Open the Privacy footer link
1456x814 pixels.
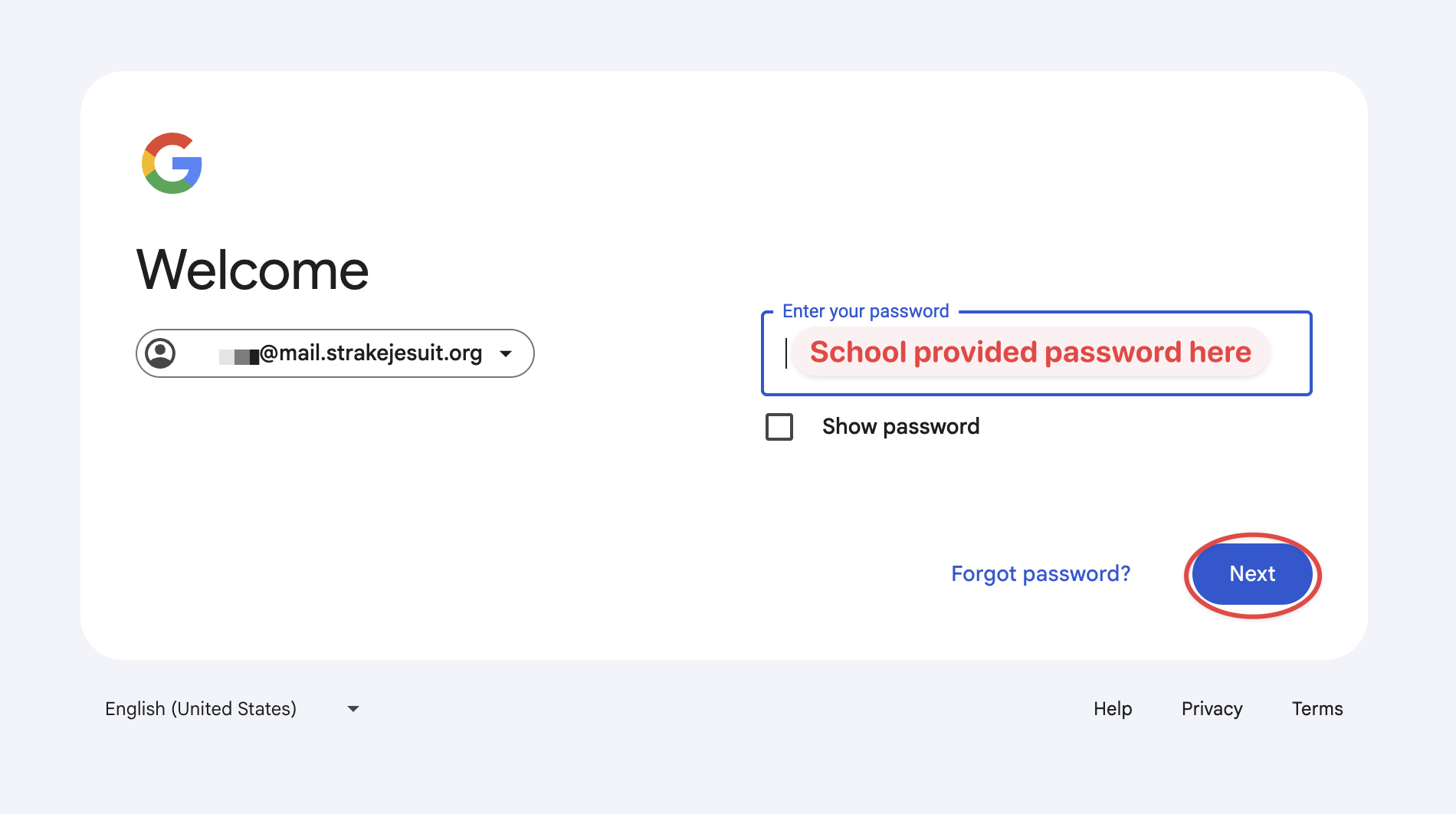tap(1212, 709)
